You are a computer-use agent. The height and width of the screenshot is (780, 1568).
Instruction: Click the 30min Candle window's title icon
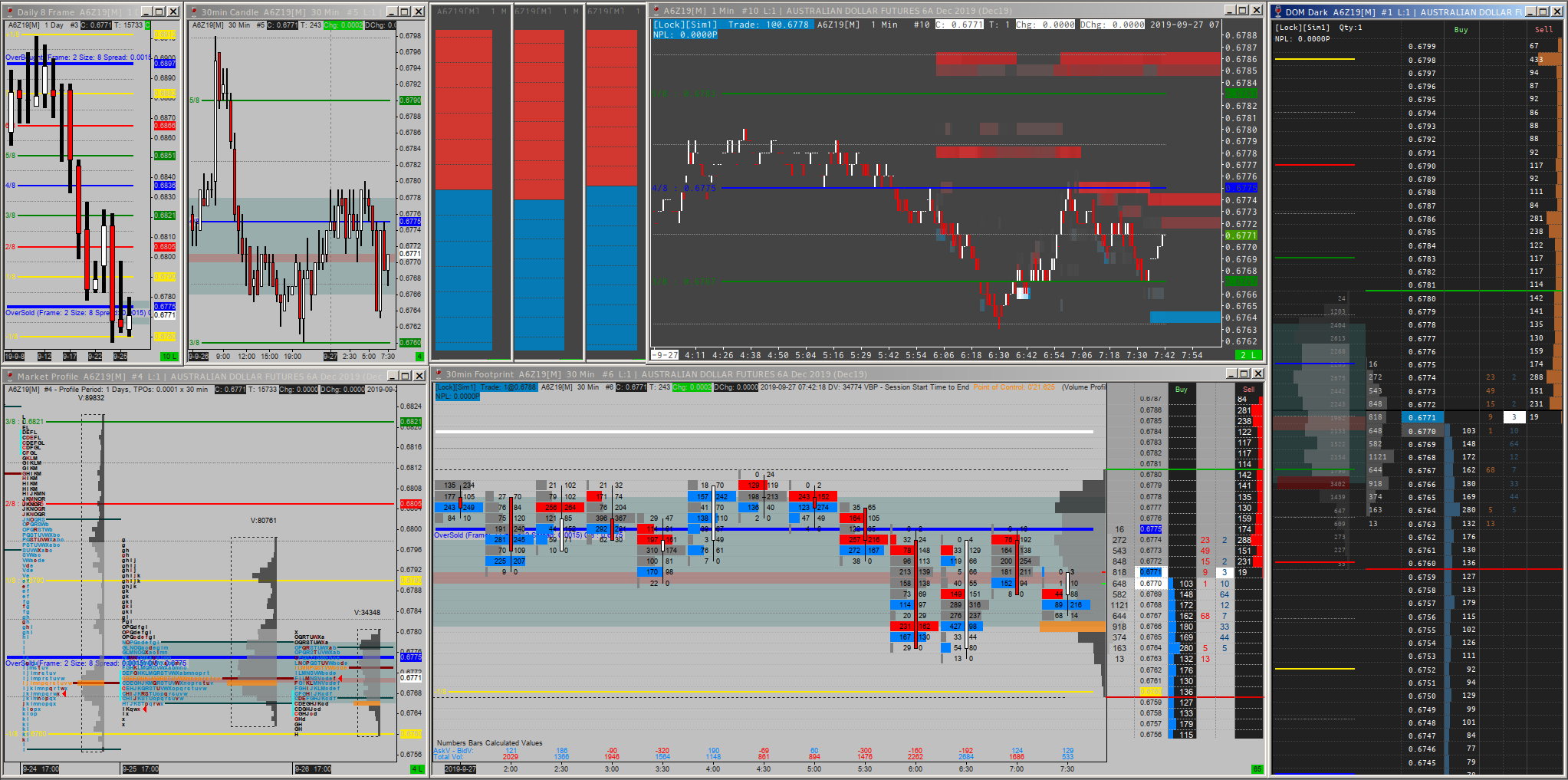pos(194,12)
